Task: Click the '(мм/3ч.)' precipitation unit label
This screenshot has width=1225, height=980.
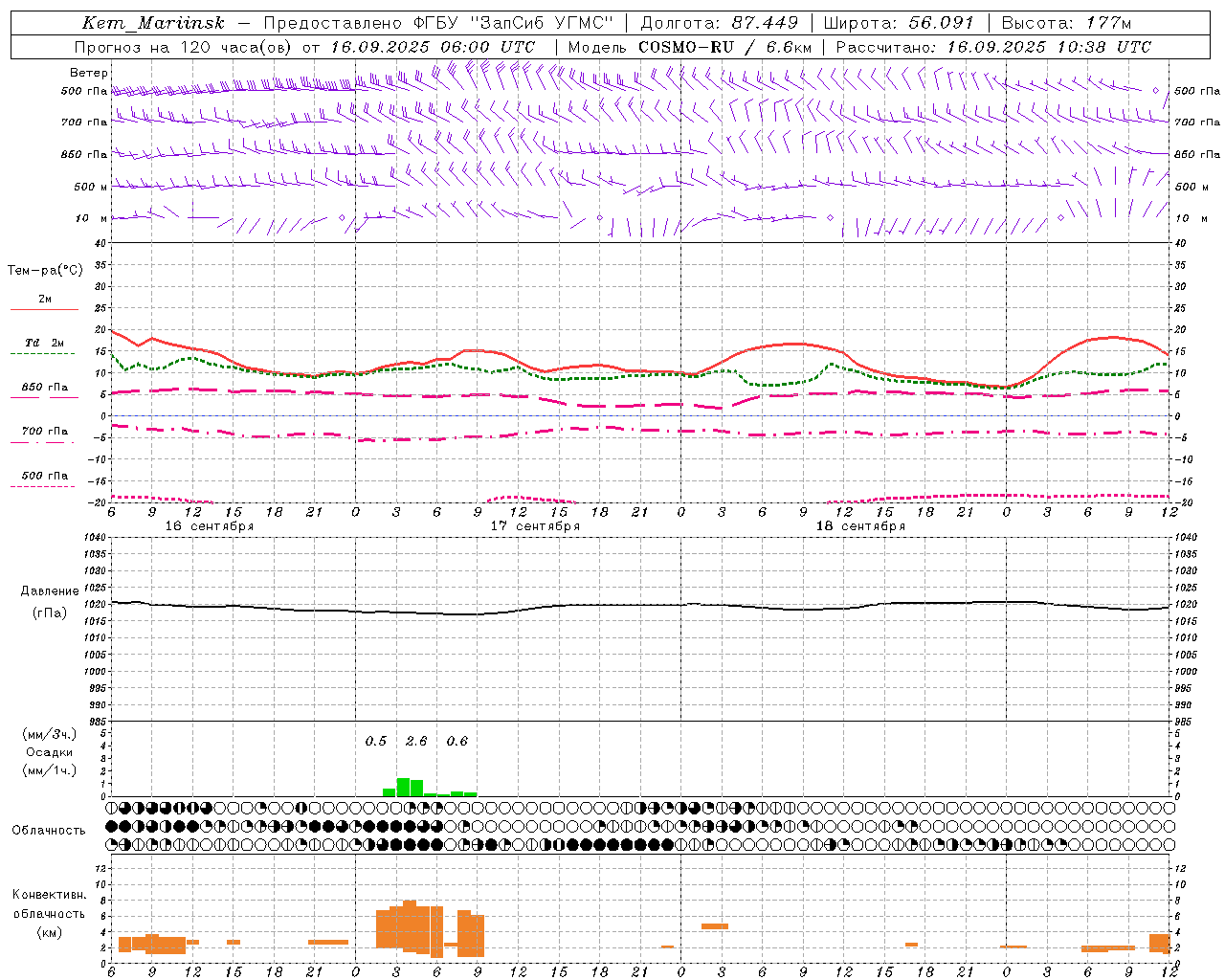Action: pos(49,734)
